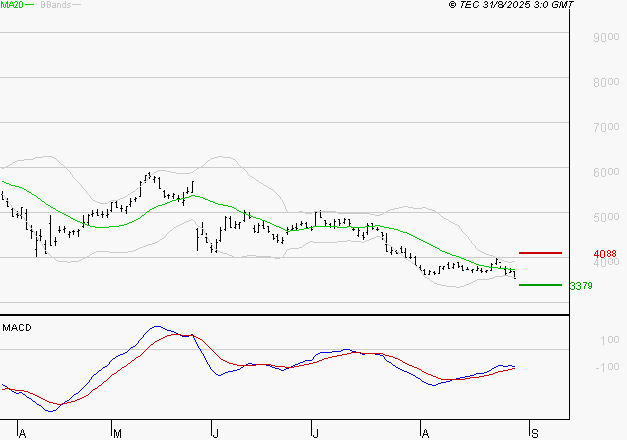Click the MACD -100 axis label
The width and height of the screenshot is (627, 440).
click(x=607, y=367)
